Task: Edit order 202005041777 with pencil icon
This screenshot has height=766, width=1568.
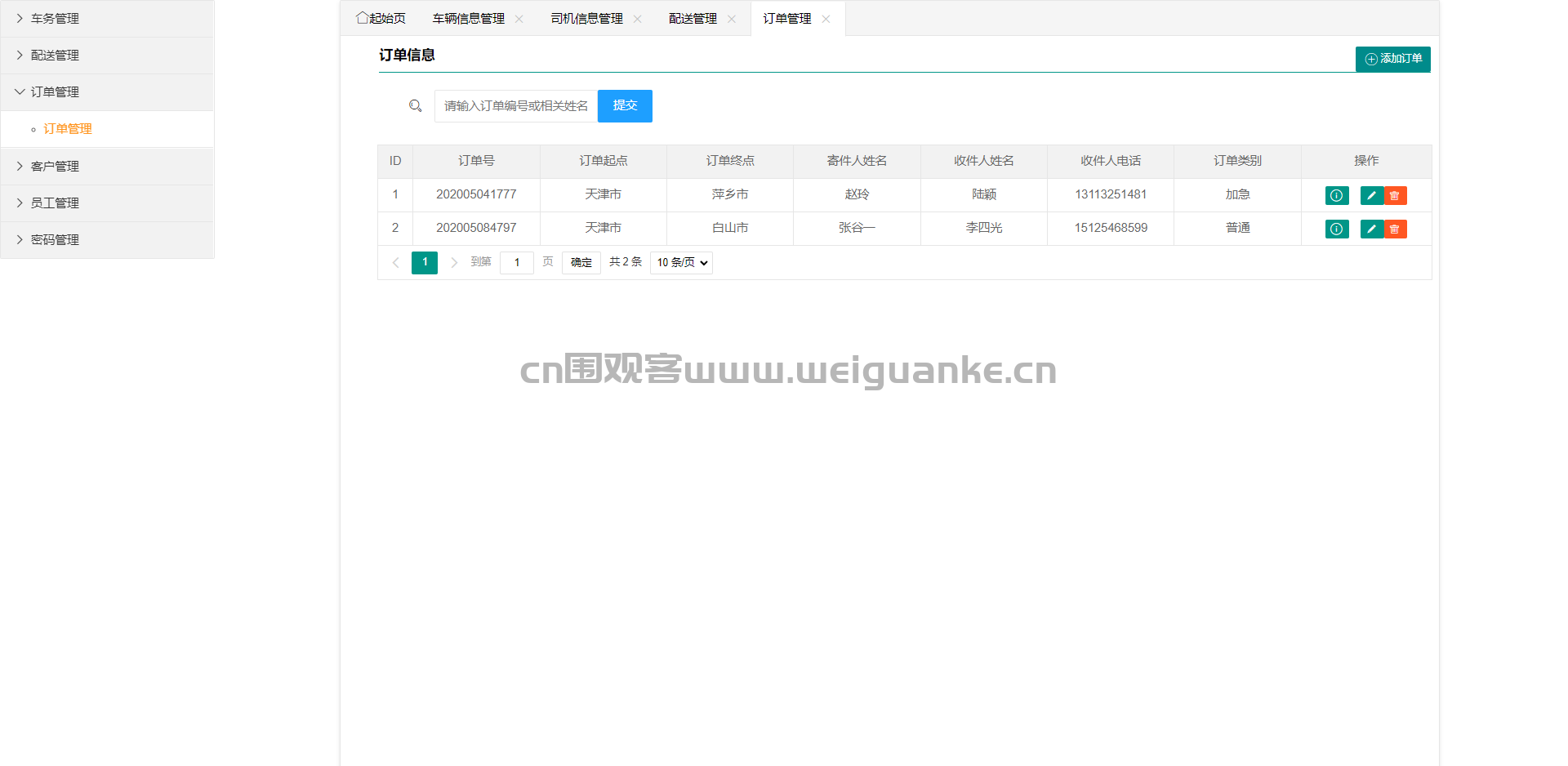Action: (x=1372, y=195)
